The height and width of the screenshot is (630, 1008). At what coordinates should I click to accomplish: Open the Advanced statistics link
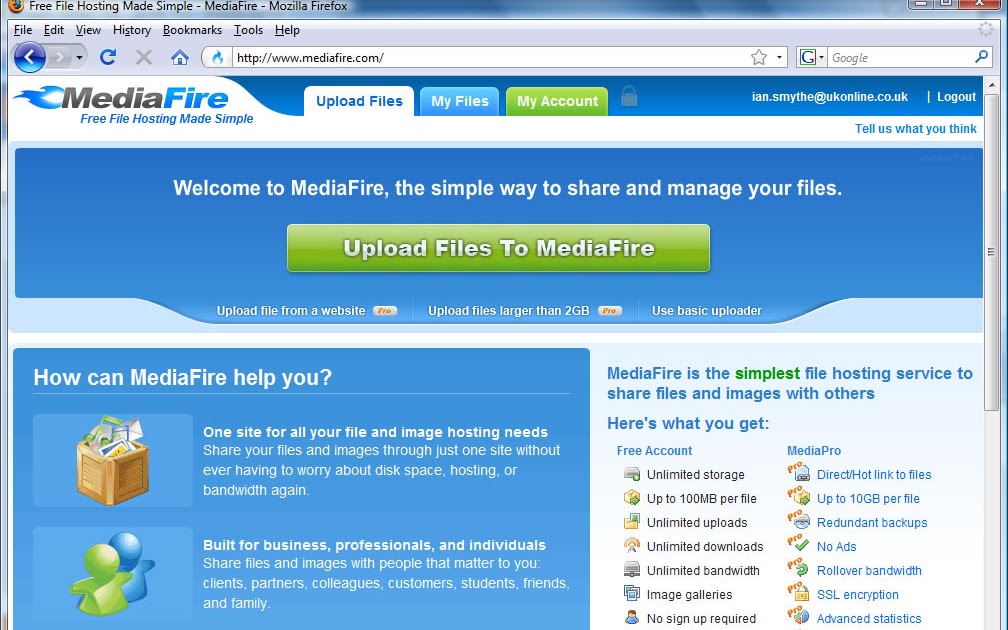pos(868,618)
